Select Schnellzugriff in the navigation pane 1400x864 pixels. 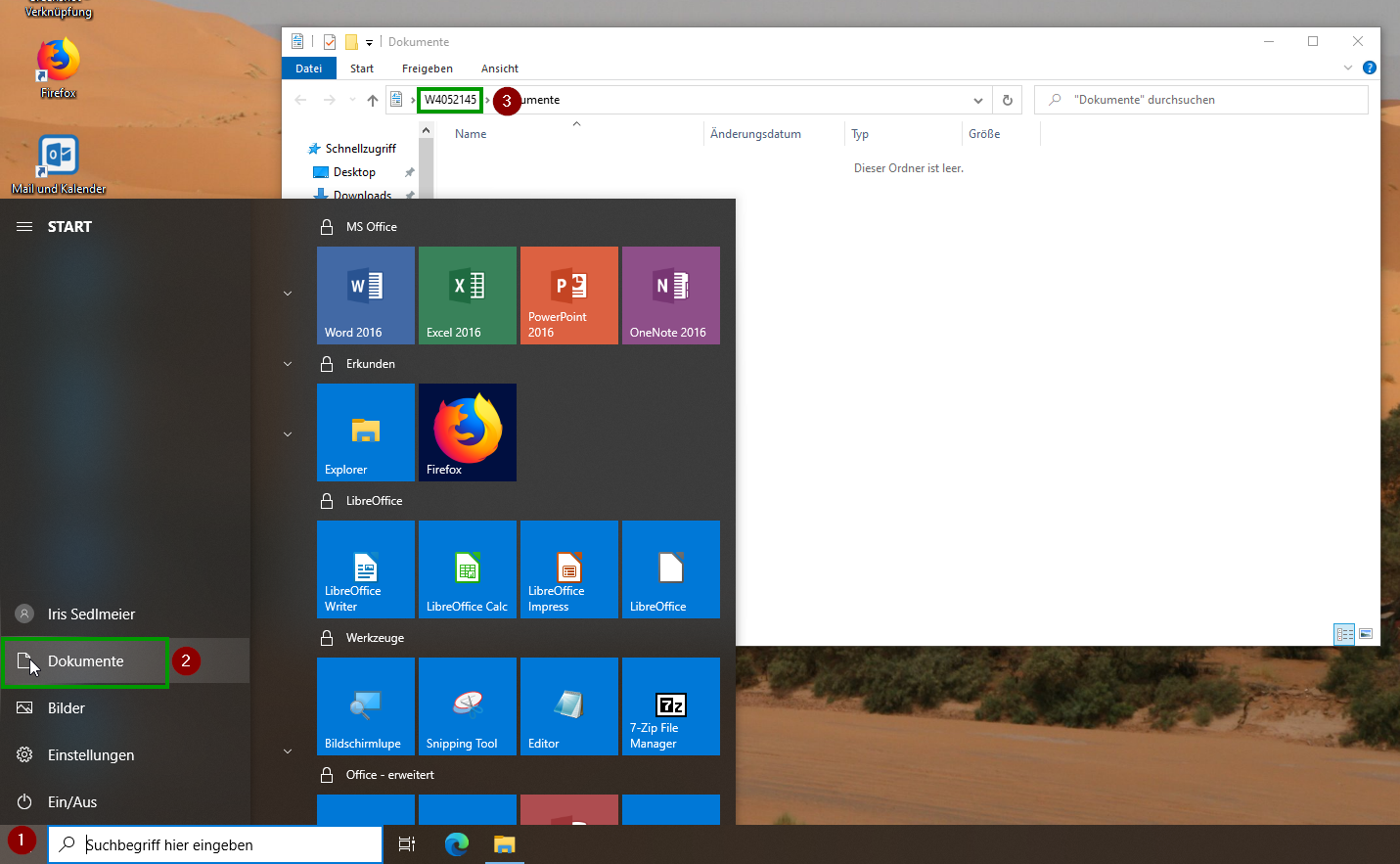coord(352,149)
